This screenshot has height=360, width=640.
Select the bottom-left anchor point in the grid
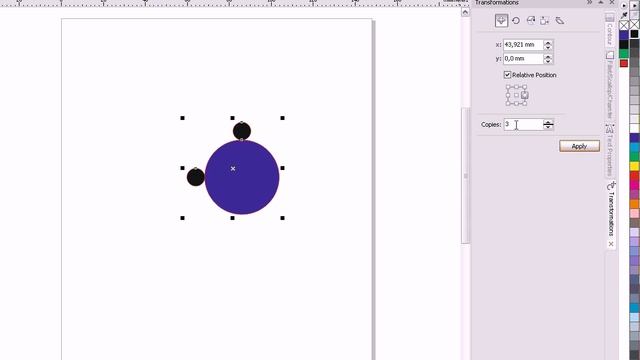[x=508, y=104]
